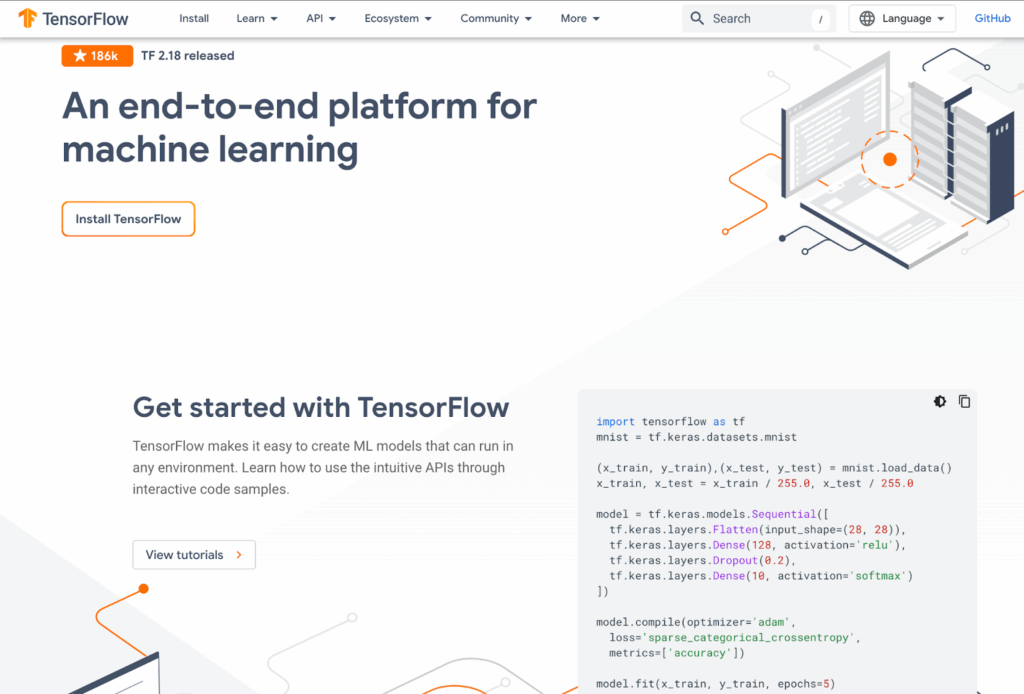Copy the code sample to clipboard
This screenshot has height=694, width=1024.
click(x=964, y=401)
